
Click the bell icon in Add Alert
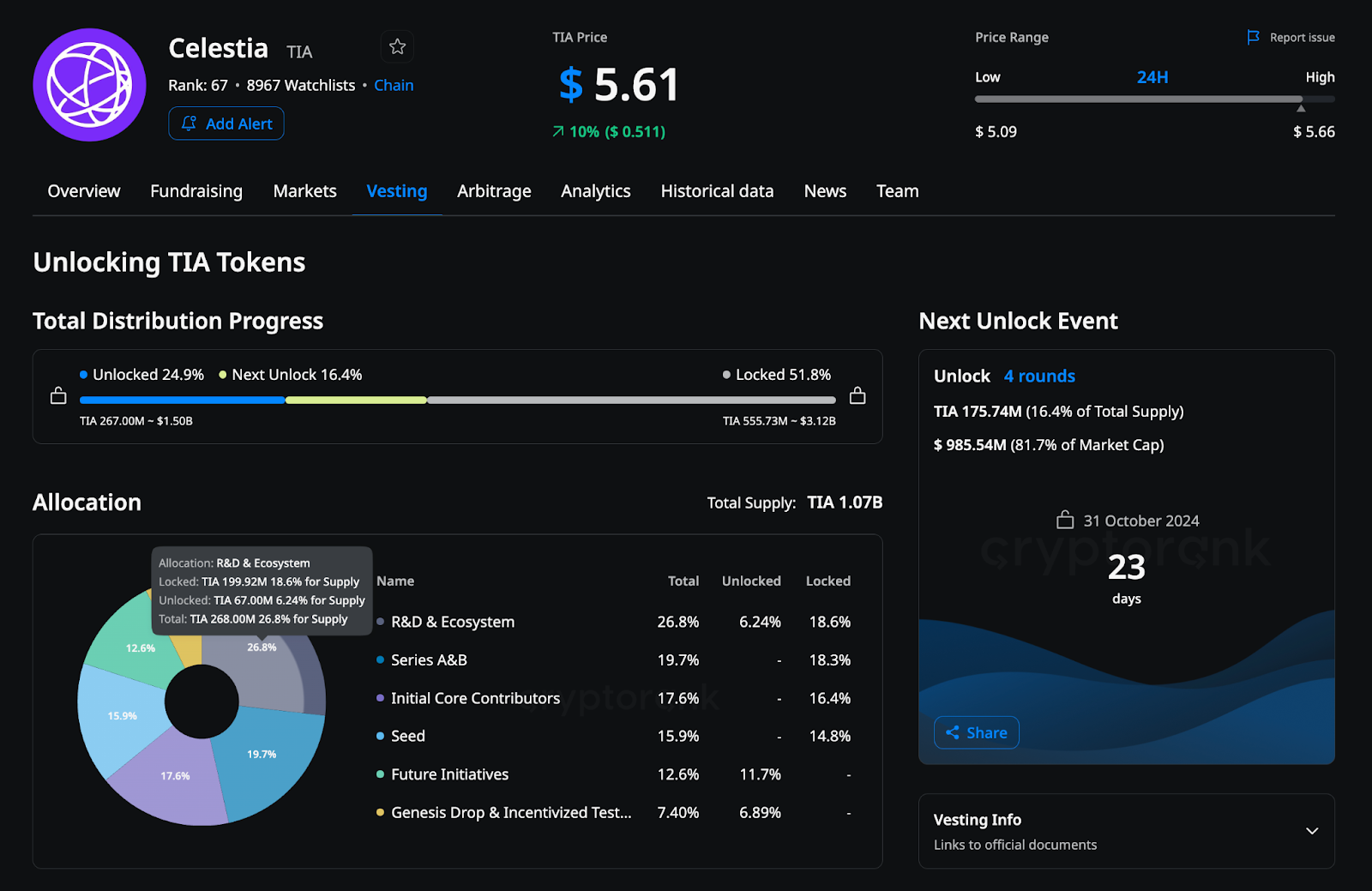point(189,123)
